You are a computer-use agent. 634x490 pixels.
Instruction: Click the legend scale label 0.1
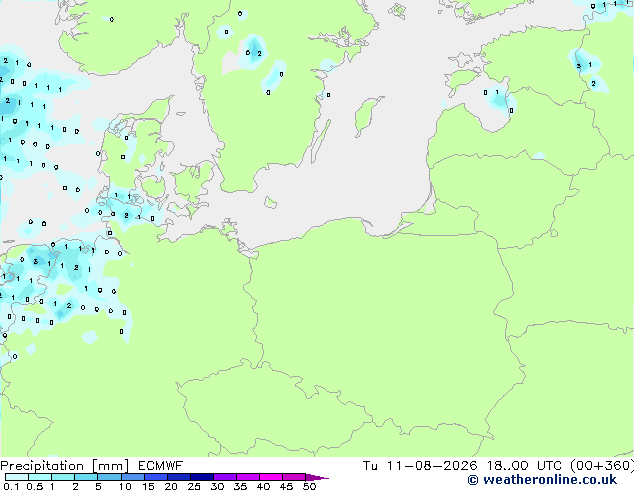[x=11, y=486]
